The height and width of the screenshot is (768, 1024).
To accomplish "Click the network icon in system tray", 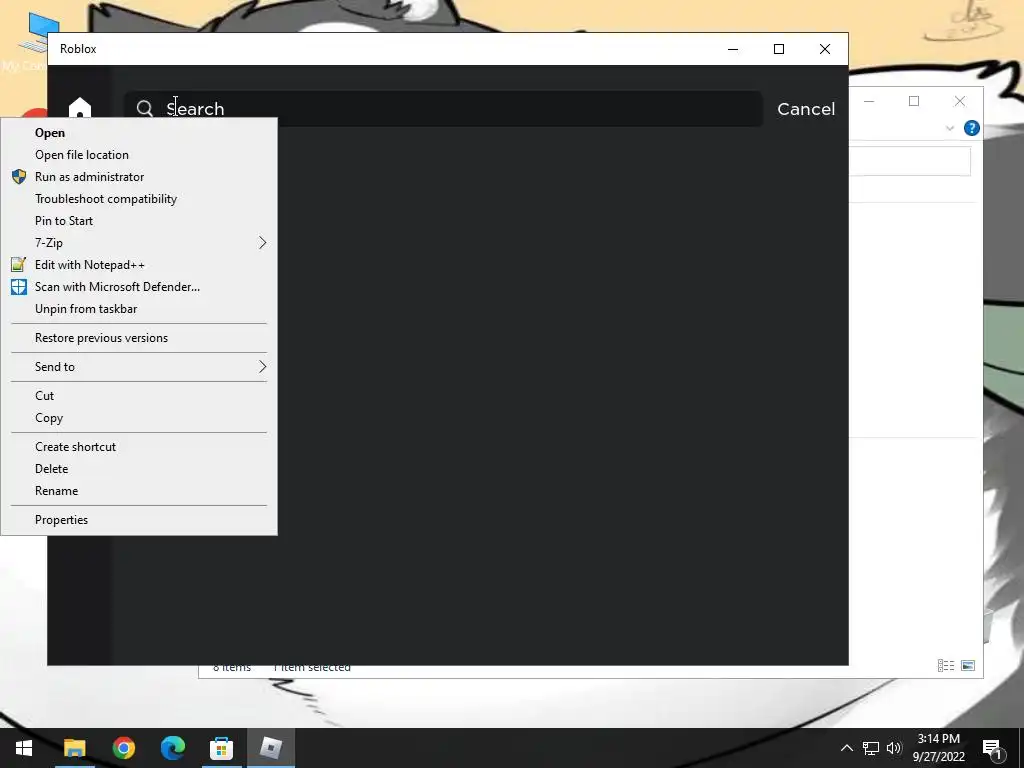I will pyautogui.click(x=871, y=748).
